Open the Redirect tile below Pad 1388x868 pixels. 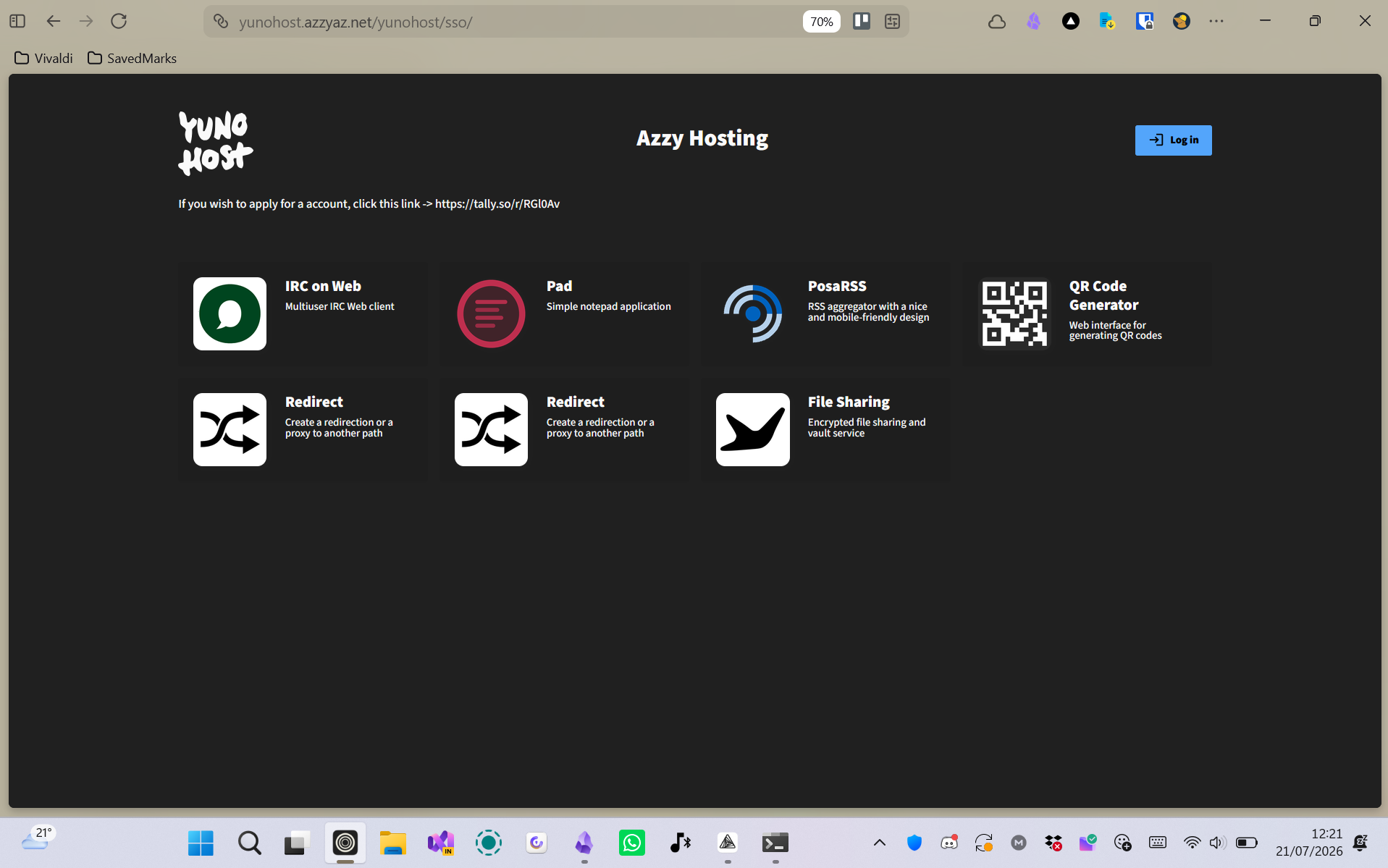pos(564,429)
